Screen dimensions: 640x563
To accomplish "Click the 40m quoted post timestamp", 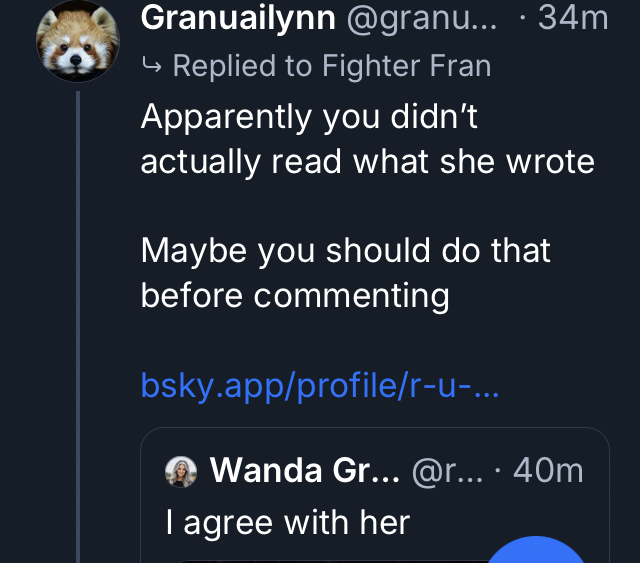I will tap(548, 470).
